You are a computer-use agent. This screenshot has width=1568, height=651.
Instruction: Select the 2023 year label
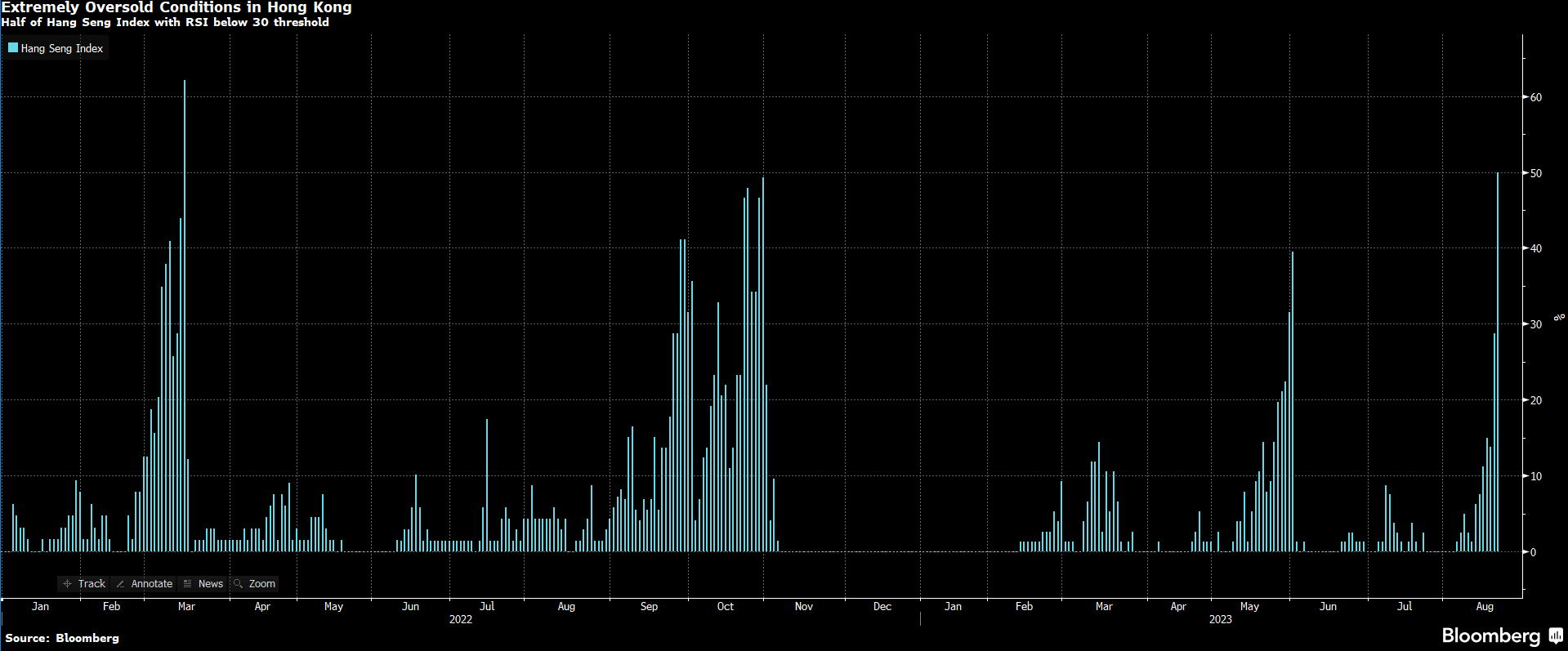coord(1220,619)
